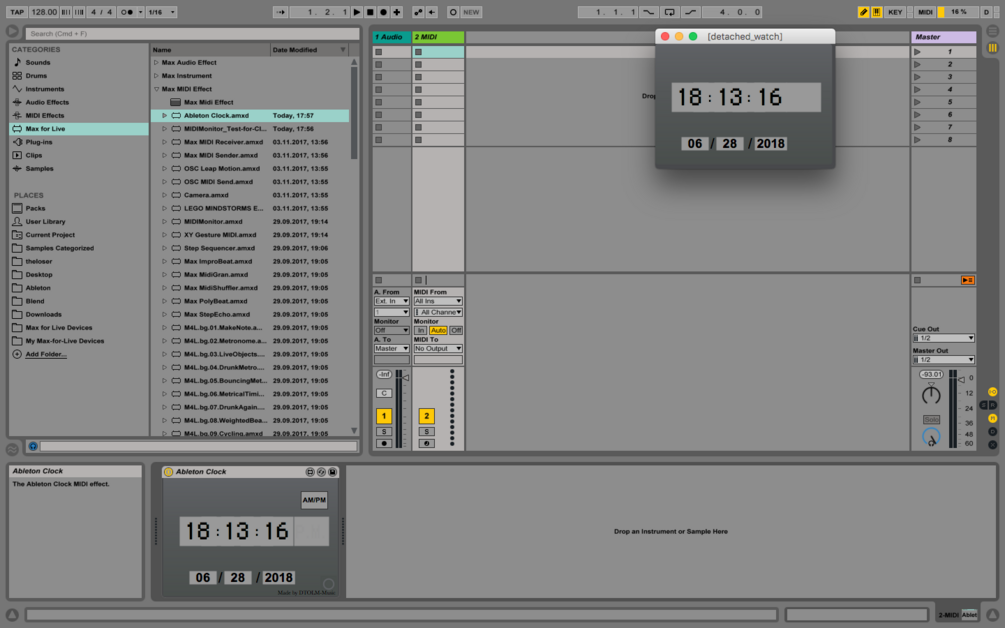Toggle the Loop switch

click(x=669, y=12)
